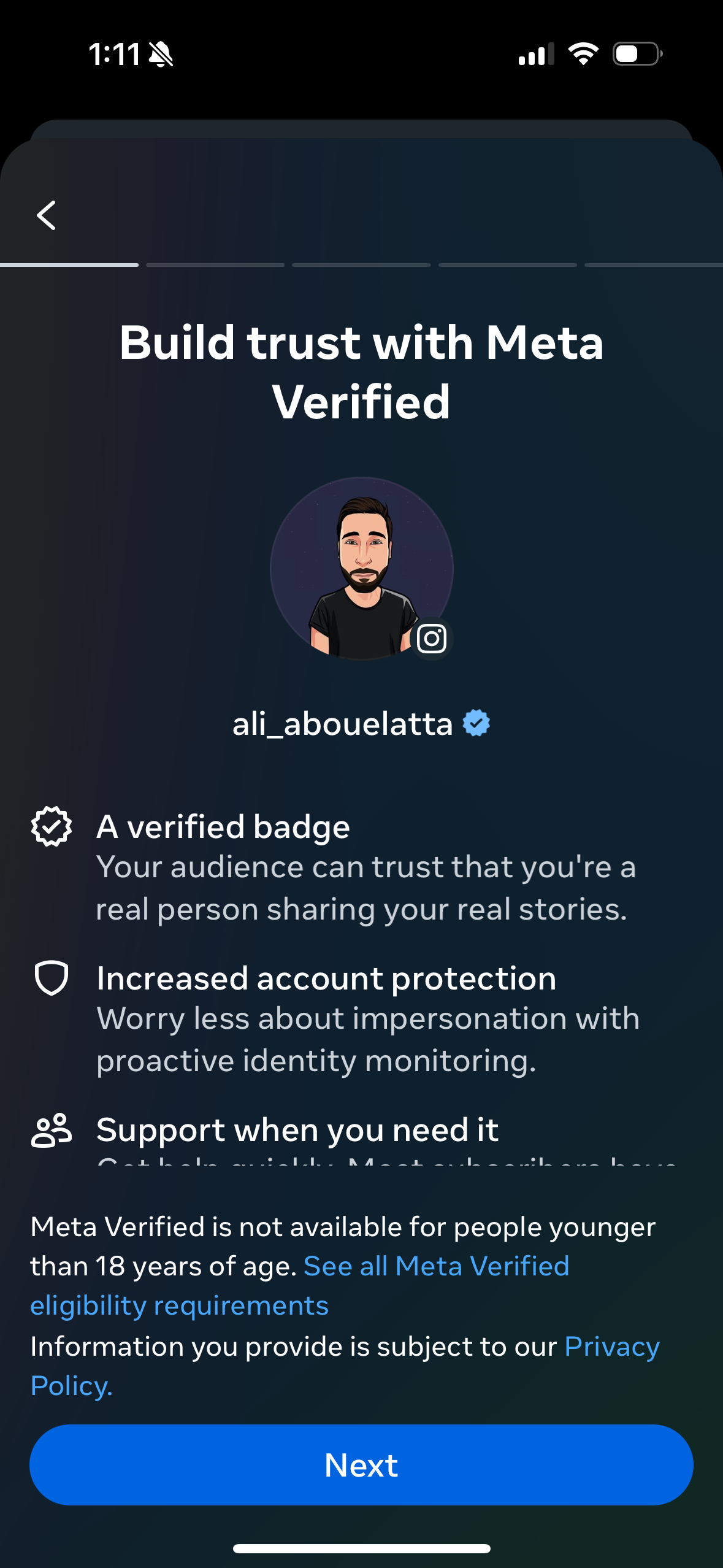
Task: Tap the silent mode bell icon
Action: (161, 55)
